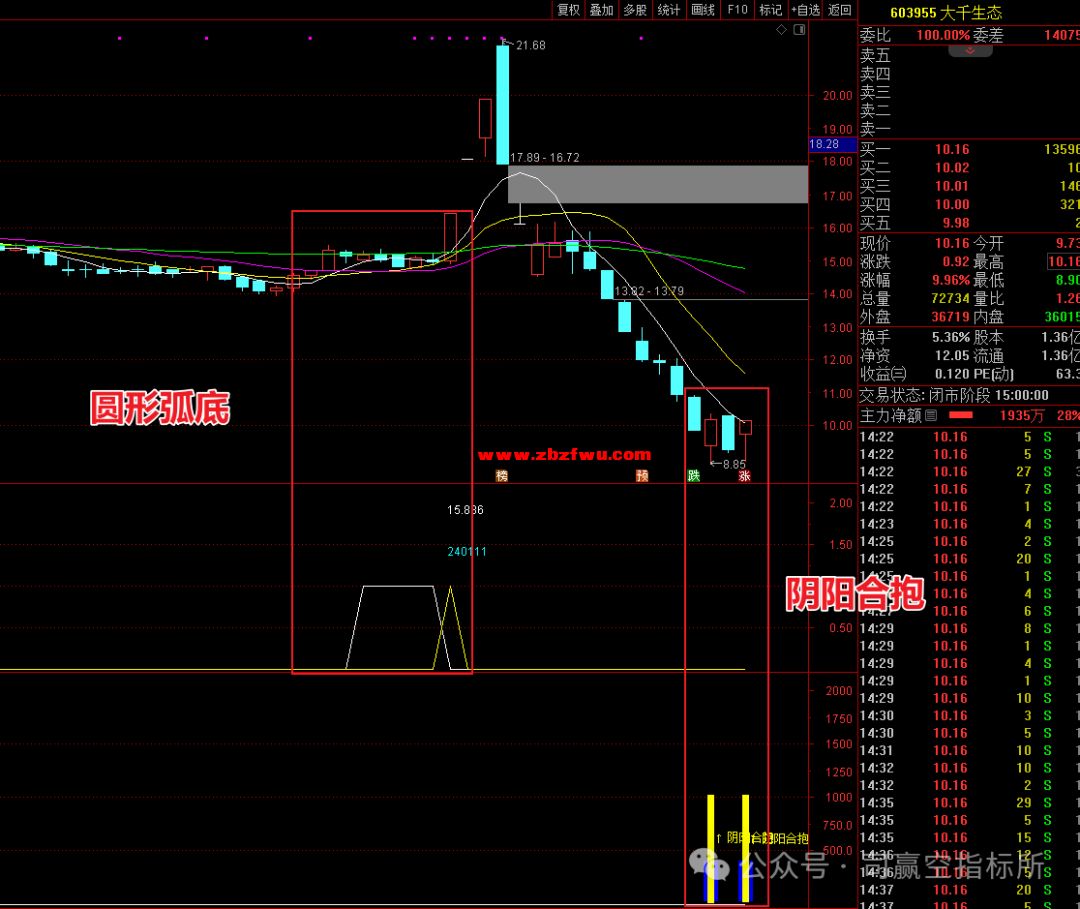Add stock via +自选 button
The width and height of the screenshot is (1080, 909).
point(805,10)
